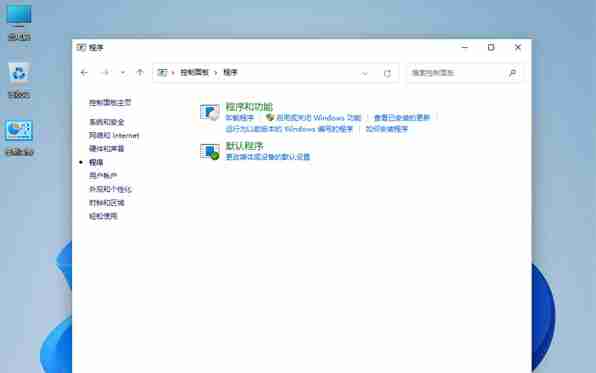Viewport: 596px width, 373px height.
Task: Click link to run programs for previous Windows
Action: point(289,129)
